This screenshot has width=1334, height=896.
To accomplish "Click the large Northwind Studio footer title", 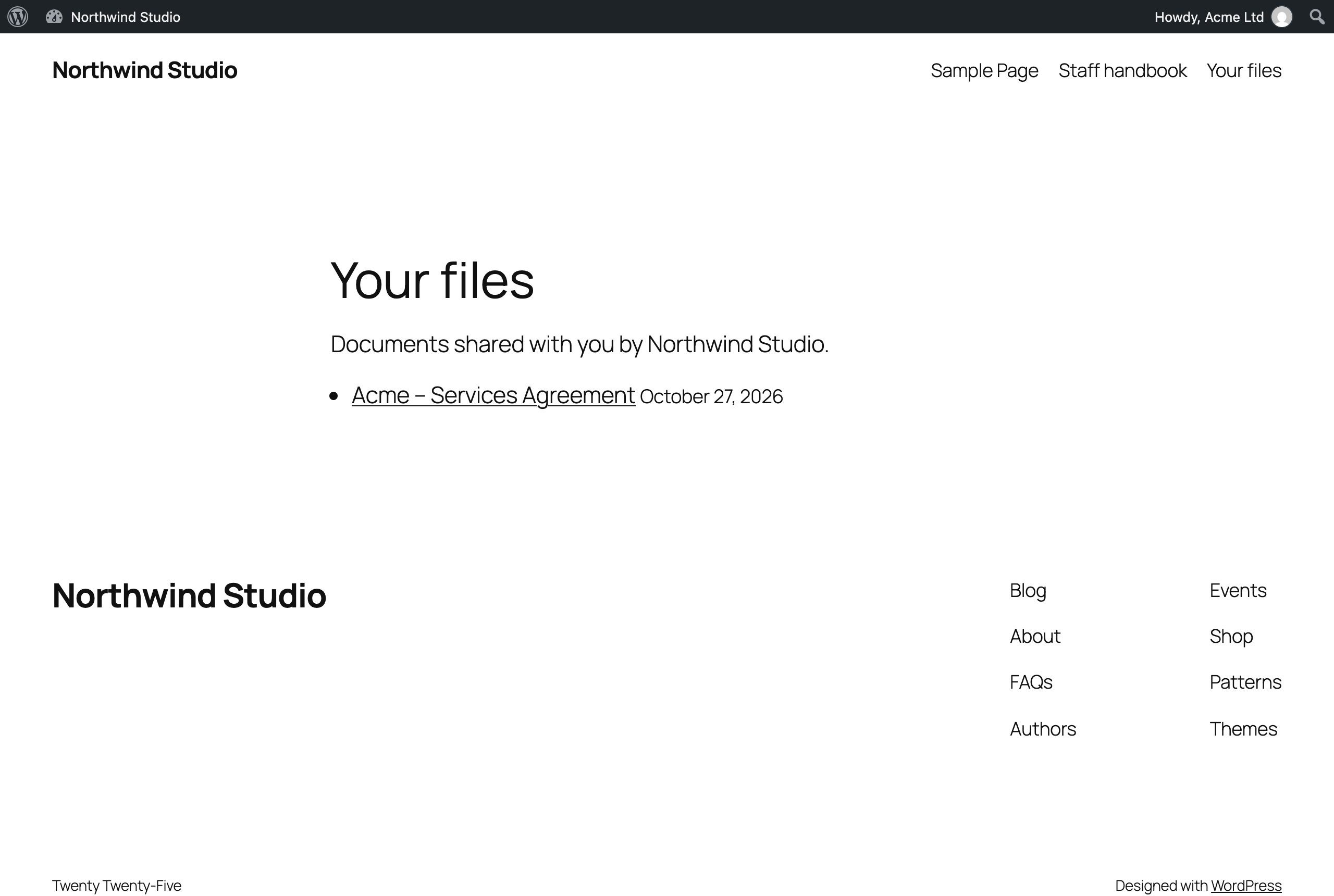I will pos(189,595).
